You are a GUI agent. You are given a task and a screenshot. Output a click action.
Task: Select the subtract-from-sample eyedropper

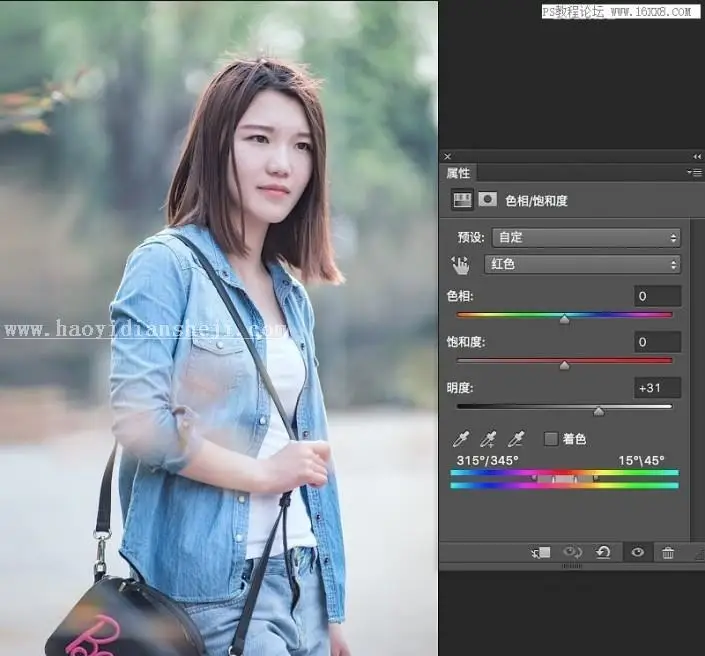click(516, 439)
